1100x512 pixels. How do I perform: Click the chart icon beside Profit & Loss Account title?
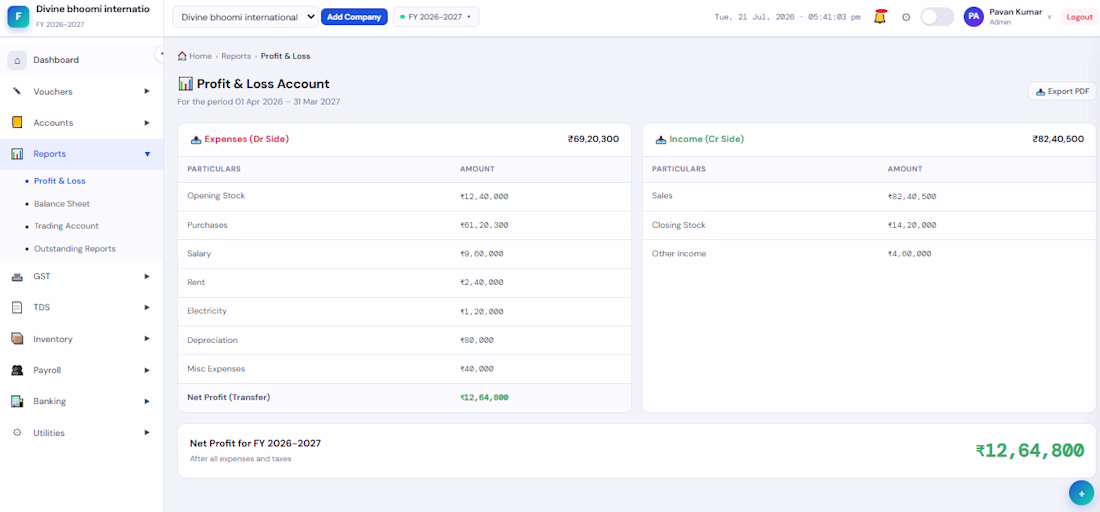(x=185, y=84)
